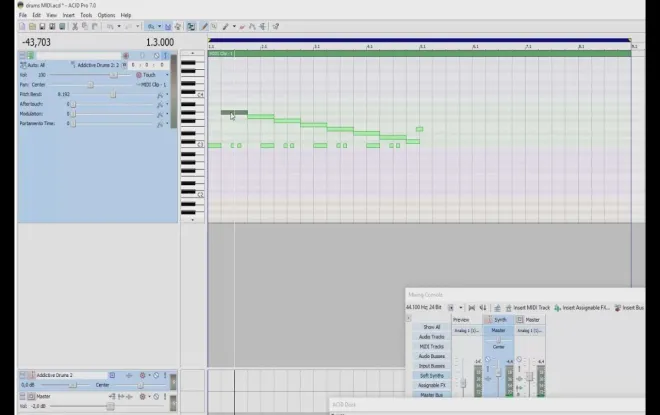Open the Touch automation mode dropdown
The width and height of the screenshot is (660, 415).
166,75
